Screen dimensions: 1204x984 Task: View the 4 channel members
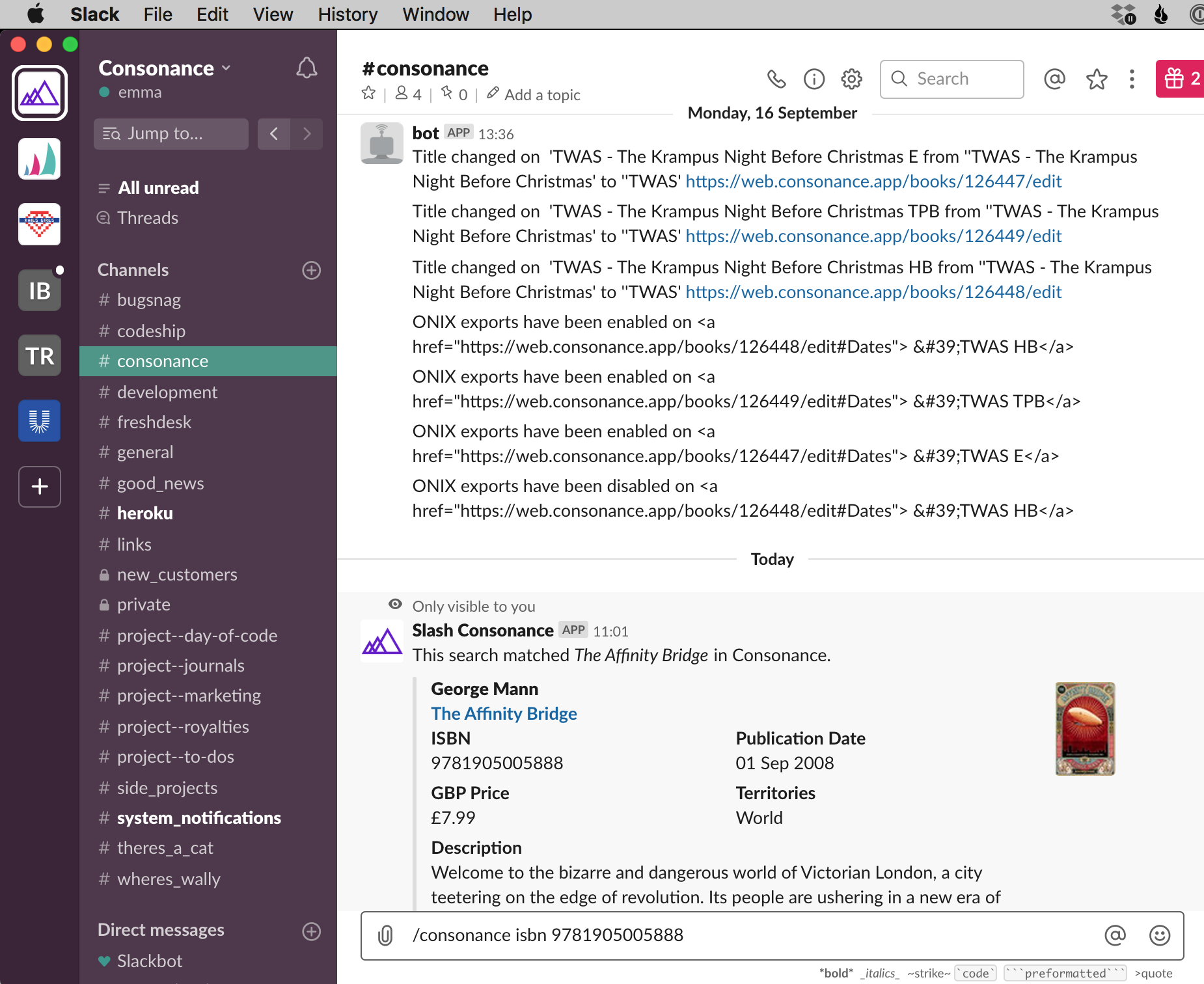(408, 94)
